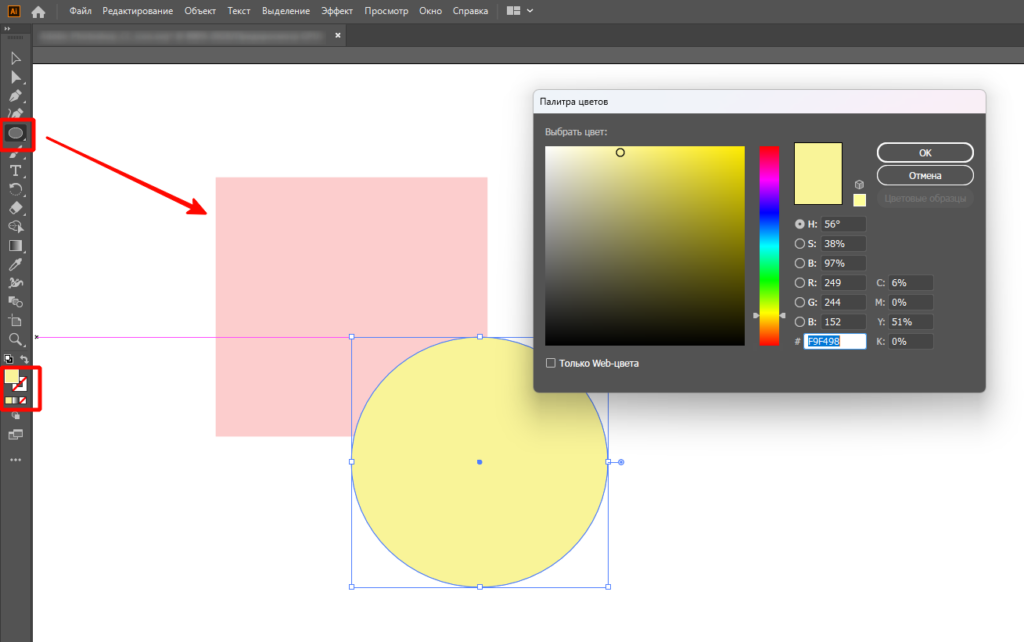
Task: Click the Отмена button
Action: coord(925,175)
